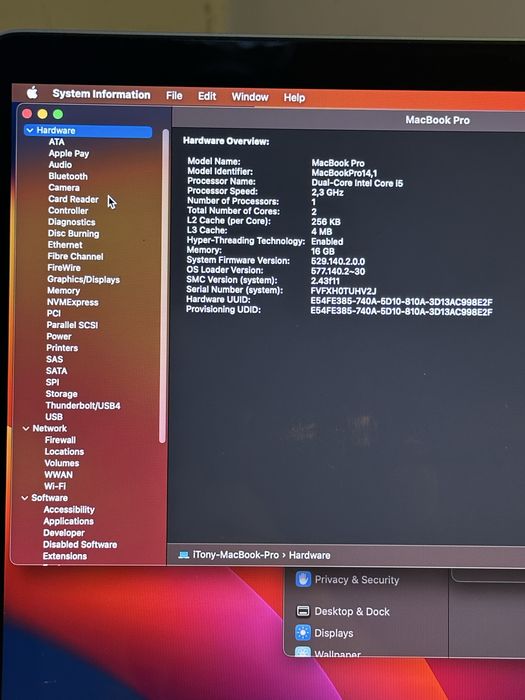The image size is (525, 700).
Task: Click the Displays sun icon
Action: (x=303, y=633)
